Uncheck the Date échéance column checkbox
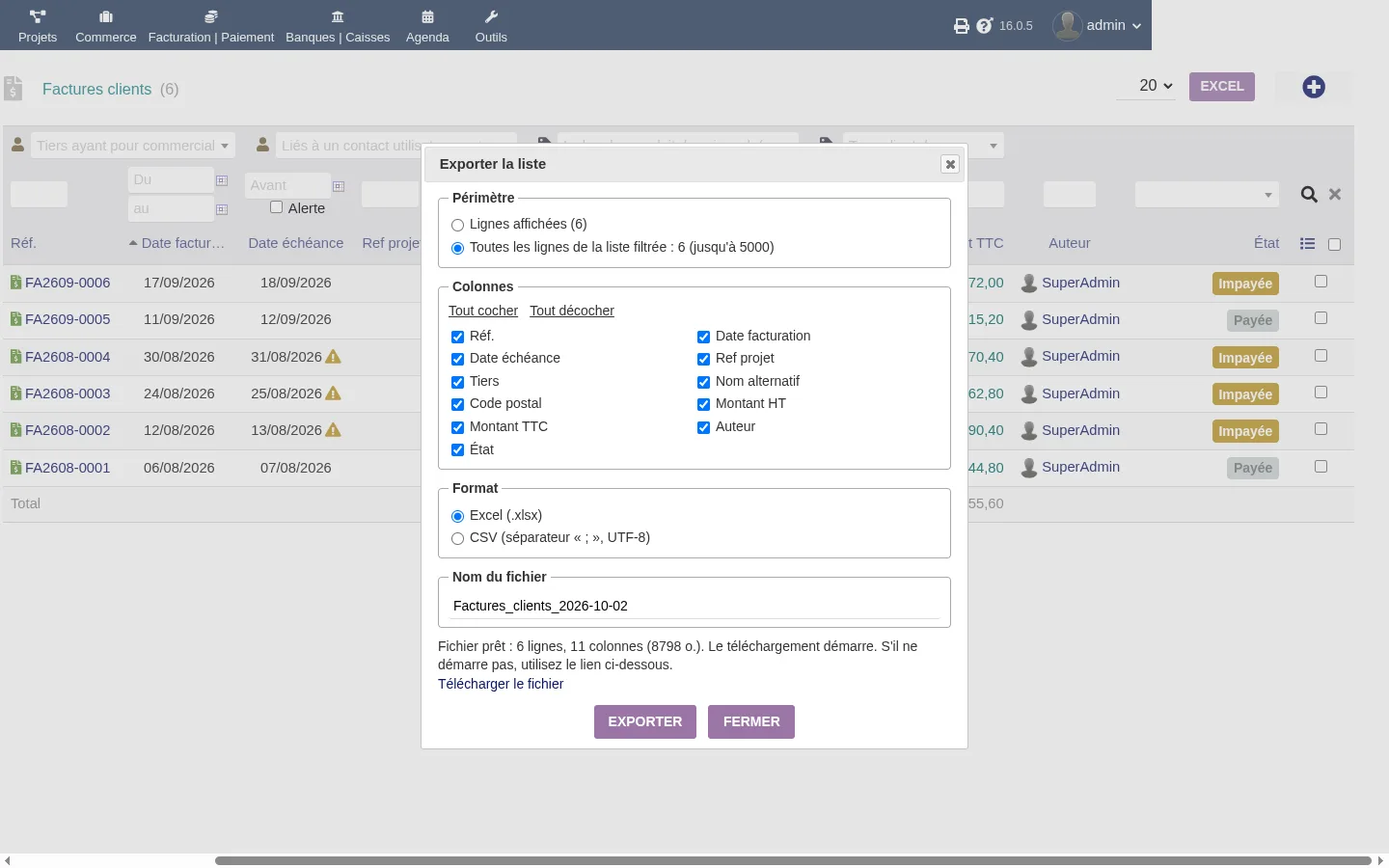The width and height of the screenshot is (1389, 868). point(458,359)
